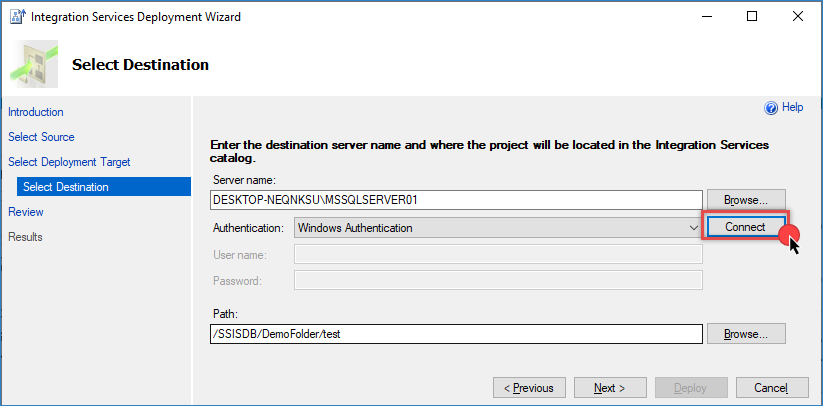Click into the Server name field

(x=455, y=200)
